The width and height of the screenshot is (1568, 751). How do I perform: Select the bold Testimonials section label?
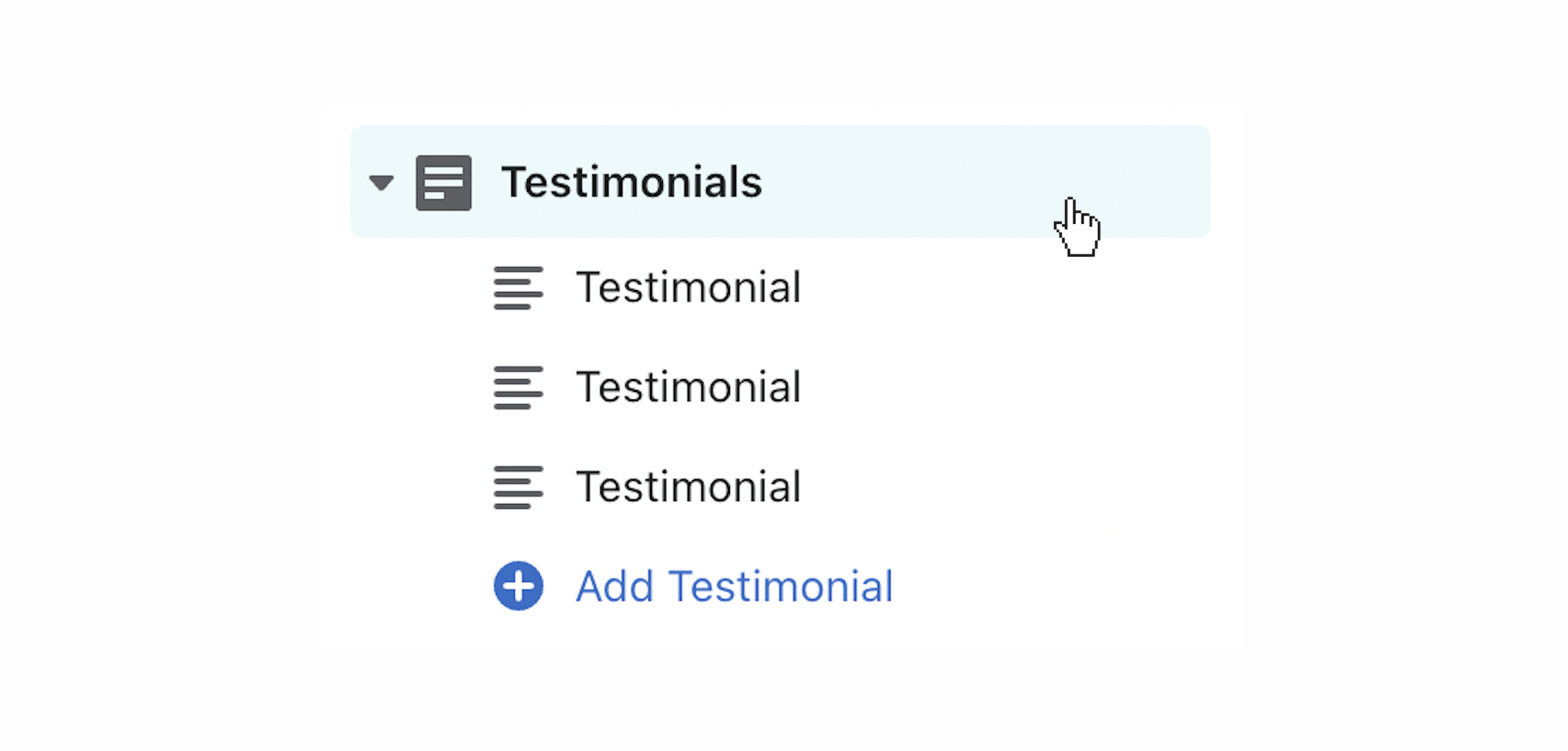(632, 182)
